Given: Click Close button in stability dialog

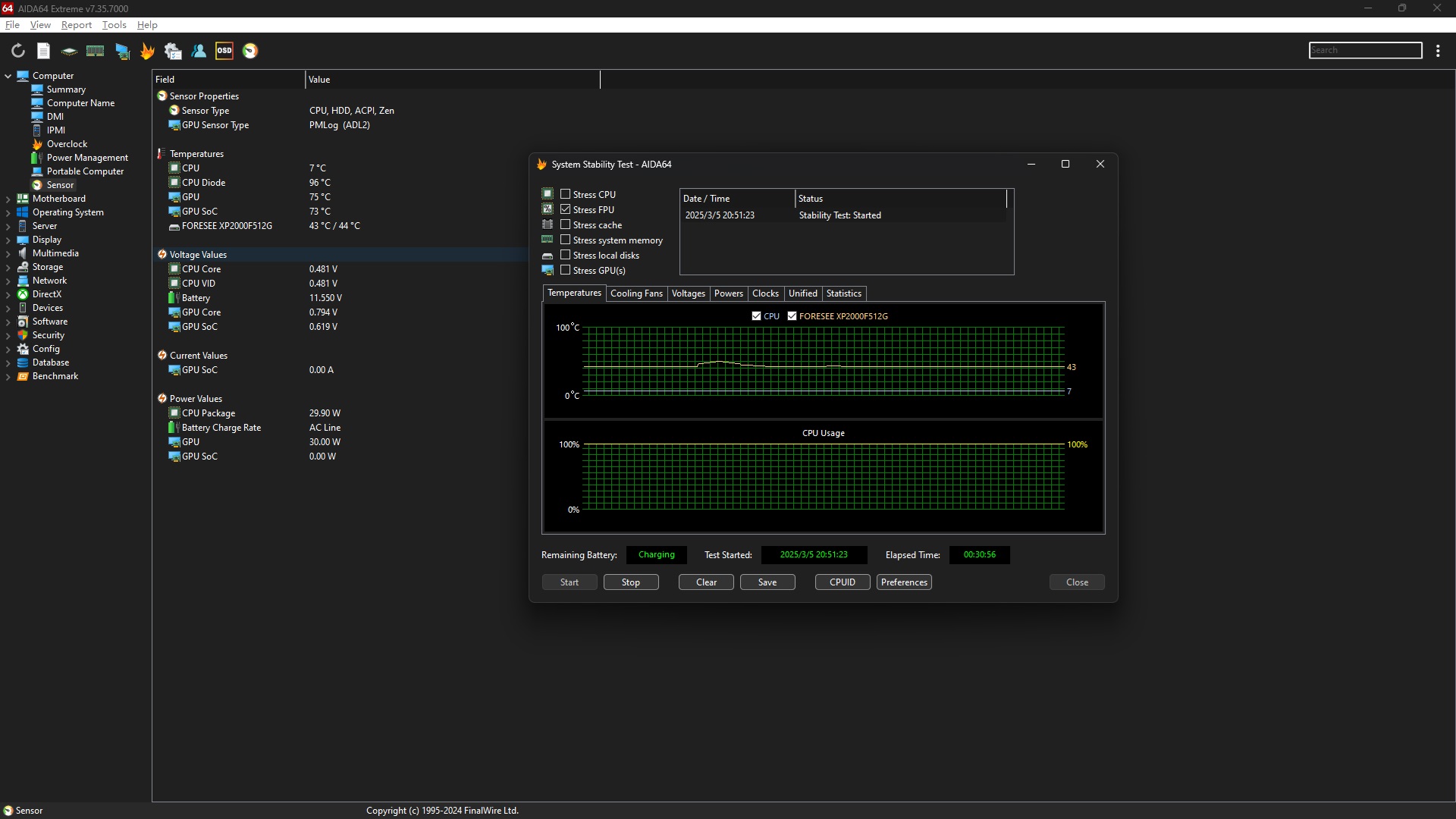Looking at the screenshot, I should 1077,582.
